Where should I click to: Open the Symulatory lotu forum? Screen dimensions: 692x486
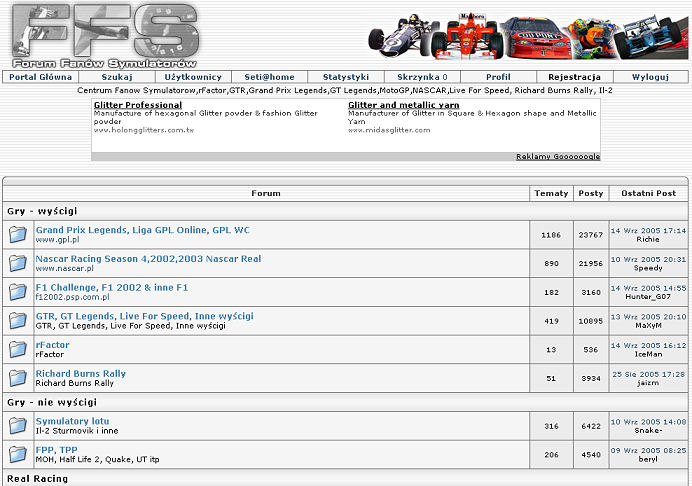[72, 421]
